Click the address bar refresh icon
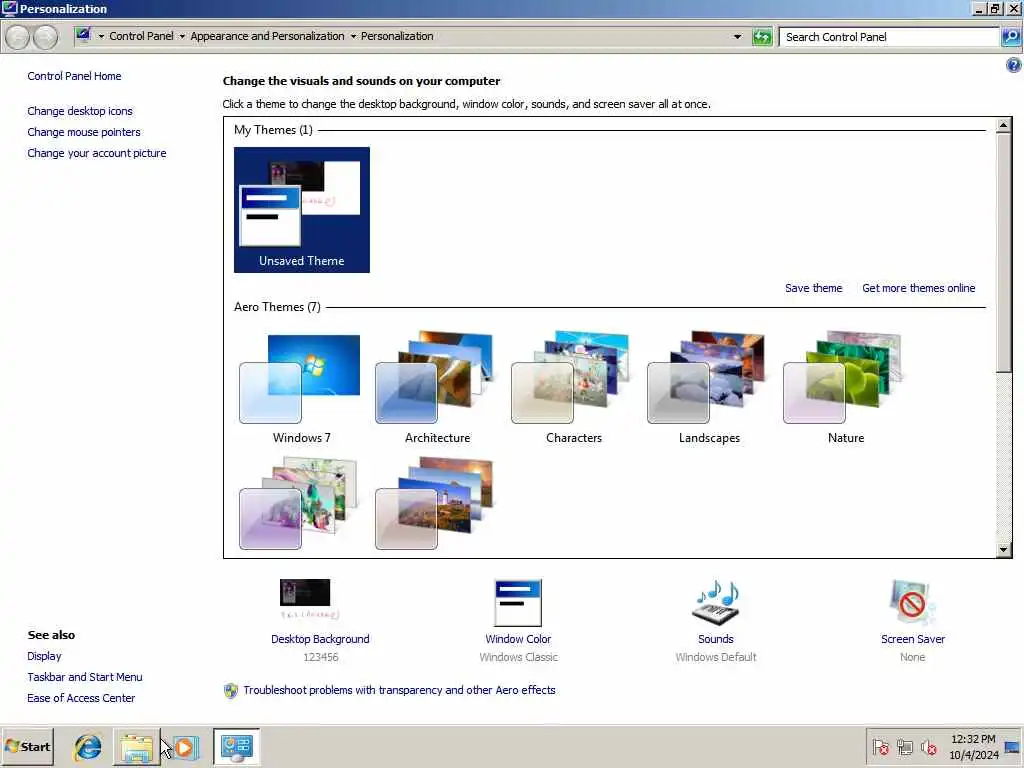Image resolution: width=1024 pixels, height=768 pixels. pyautogui.click(x=761, y=37)
